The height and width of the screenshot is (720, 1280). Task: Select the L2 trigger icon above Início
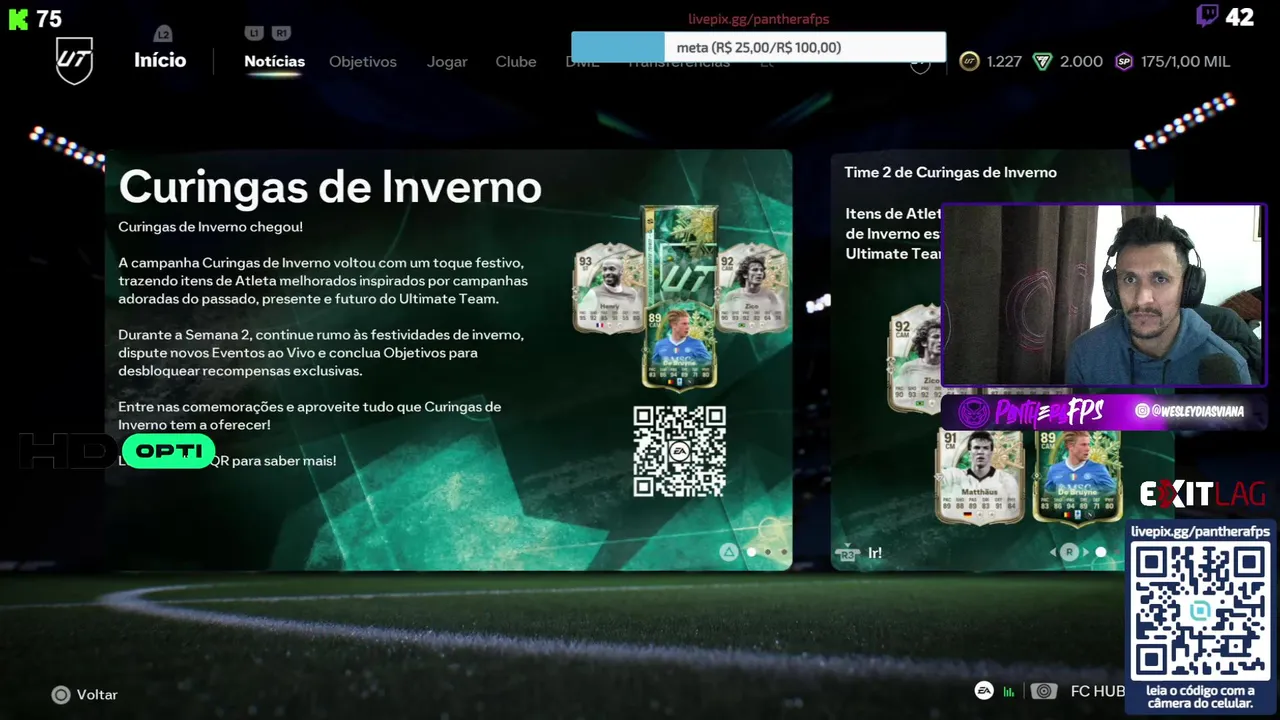tap(163, 34)
